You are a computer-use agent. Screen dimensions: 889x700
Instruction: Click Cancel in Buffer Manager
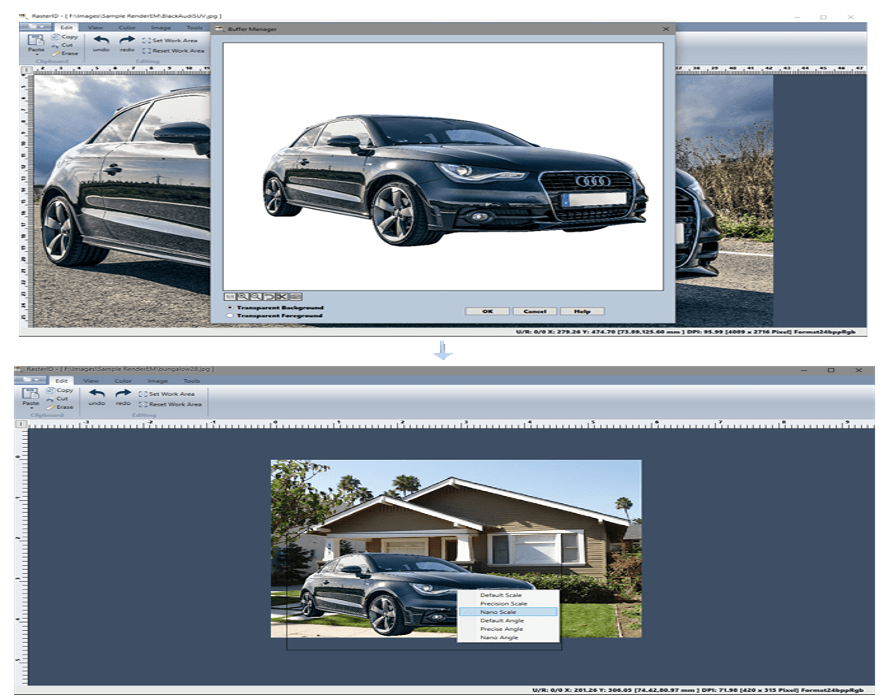click(535, 311)
